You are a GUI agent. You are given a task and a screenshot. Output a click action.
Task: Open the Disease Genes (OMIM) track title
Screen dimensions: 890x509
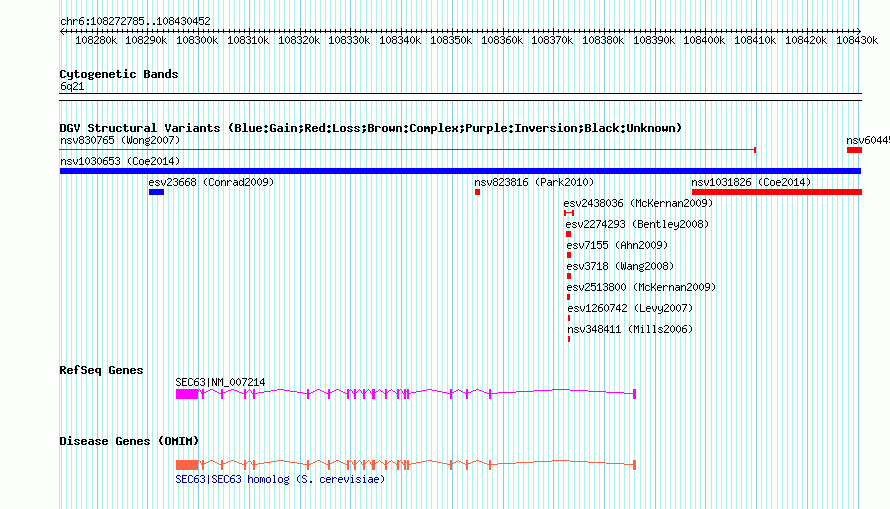click(x=129, y=441)
